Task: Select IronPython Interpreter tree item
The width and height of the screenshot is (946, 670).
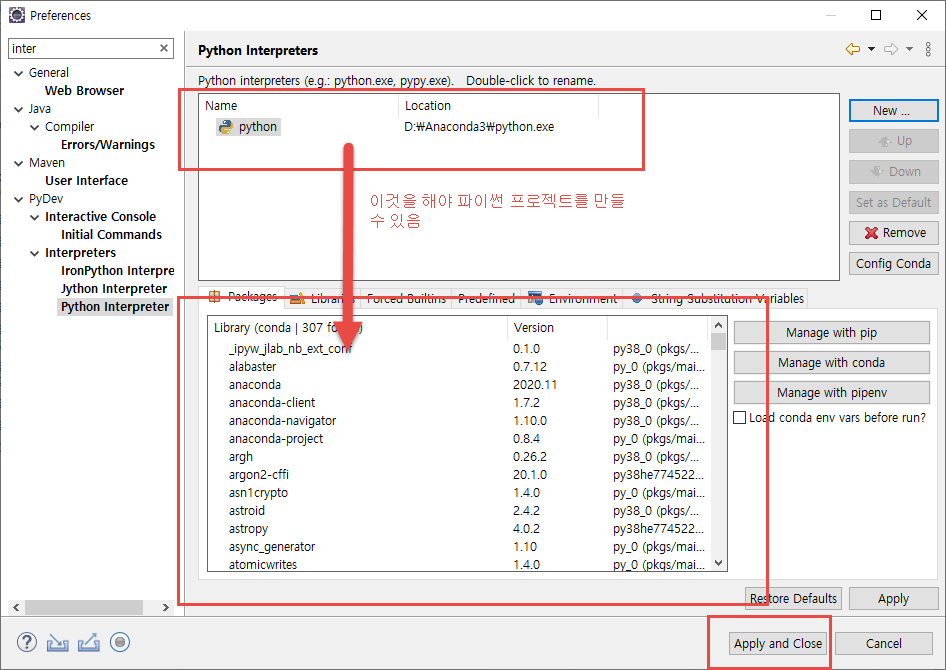Action: click(x=117, y=271)
